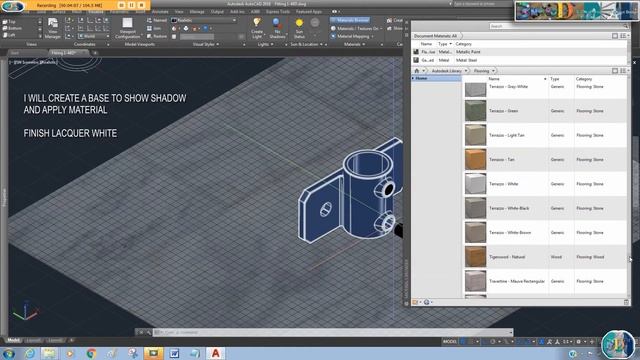Open Microsoft Word from the taskbar
The height and width of the screenshot is (360, 640).
[174, 353]
